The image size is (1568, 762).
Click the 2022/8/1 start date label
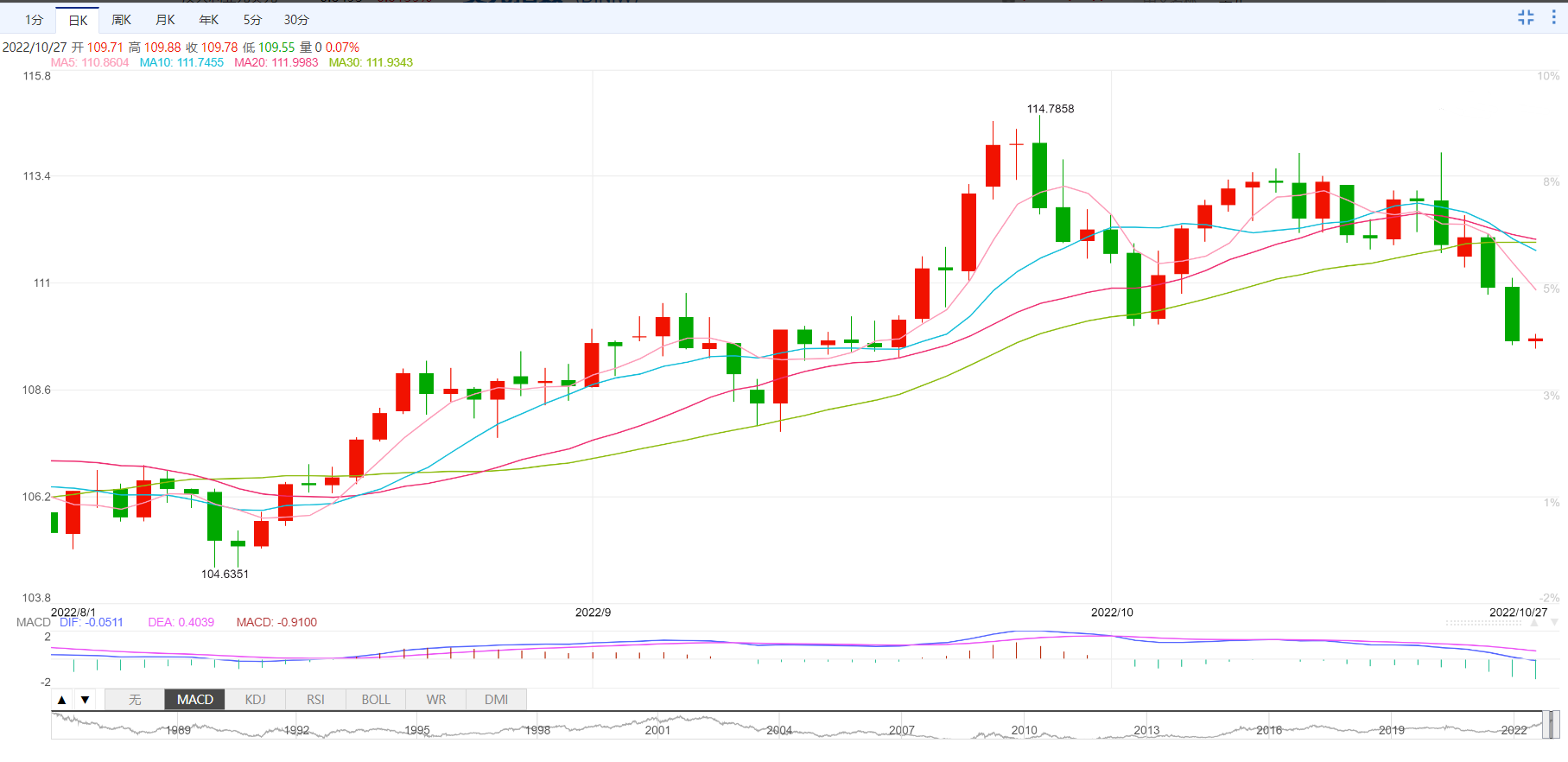coord(73,613)
